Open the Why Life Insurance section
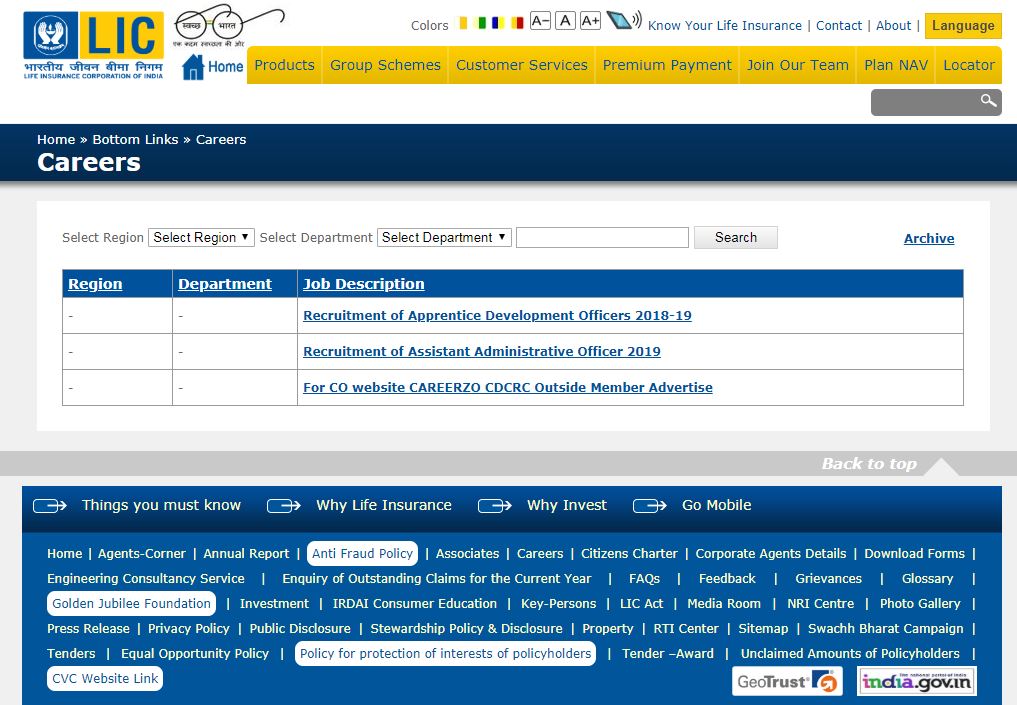 [384, 505]
